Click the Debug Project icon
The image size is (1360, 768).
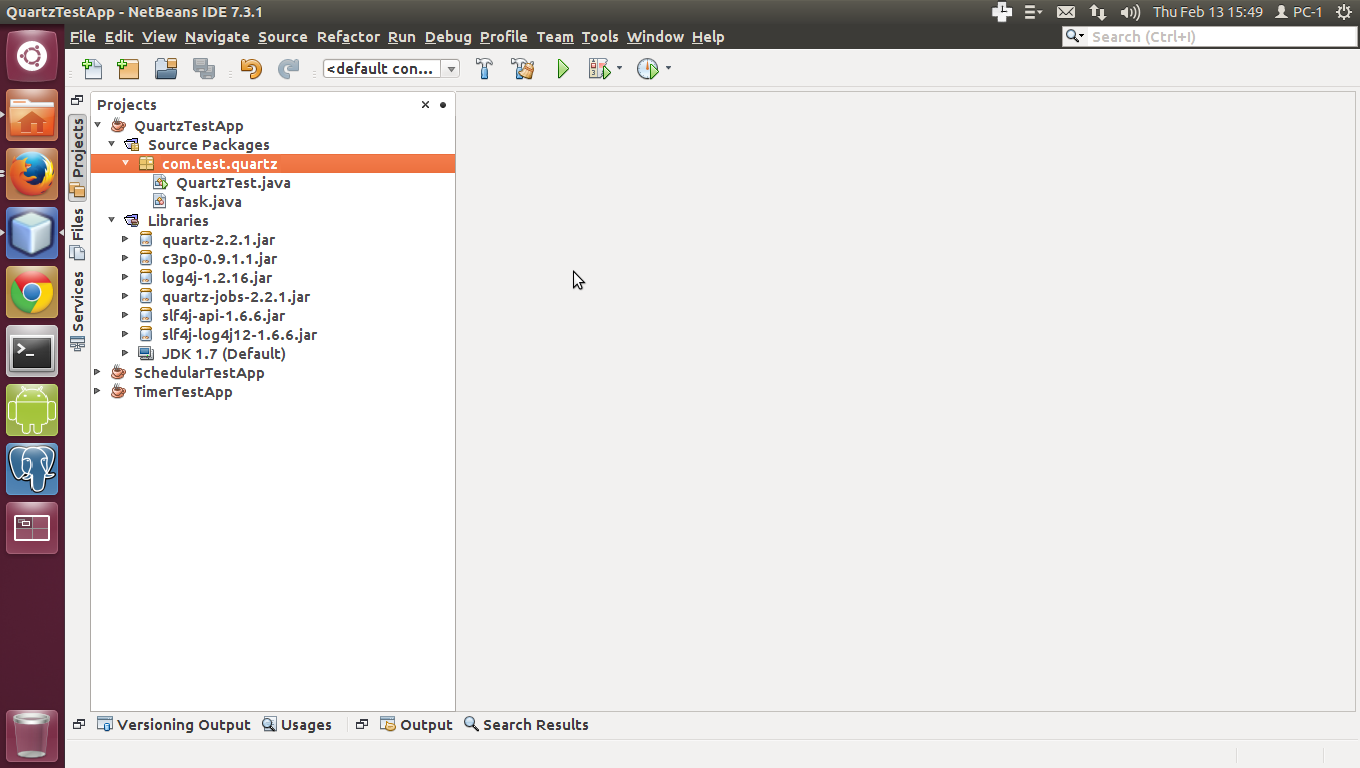pyautogui.click(x=599, y=69)
